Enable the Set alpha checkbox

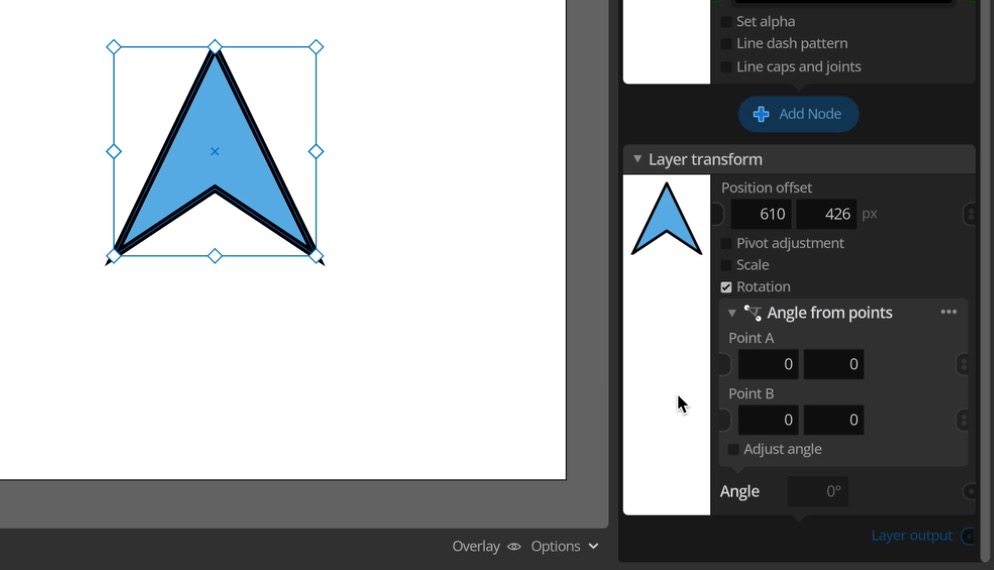point(726,21)
